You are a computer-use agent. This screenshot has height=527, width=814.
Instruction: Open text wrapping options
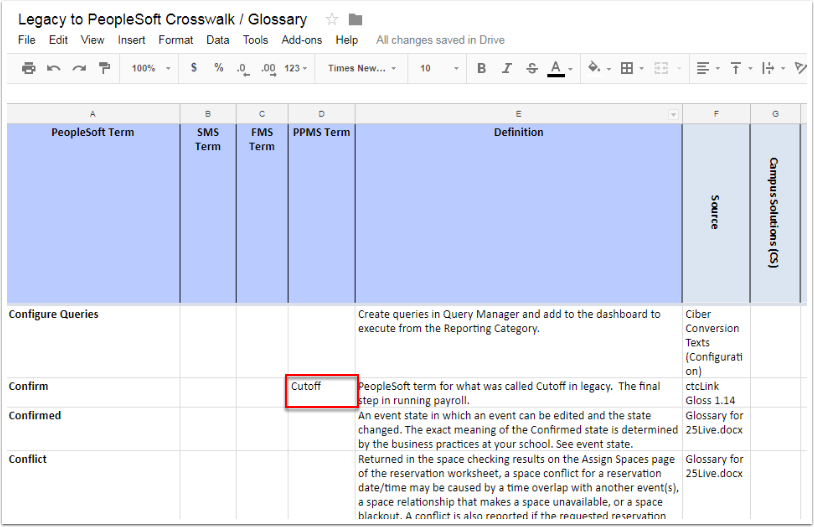pos(773,68)
